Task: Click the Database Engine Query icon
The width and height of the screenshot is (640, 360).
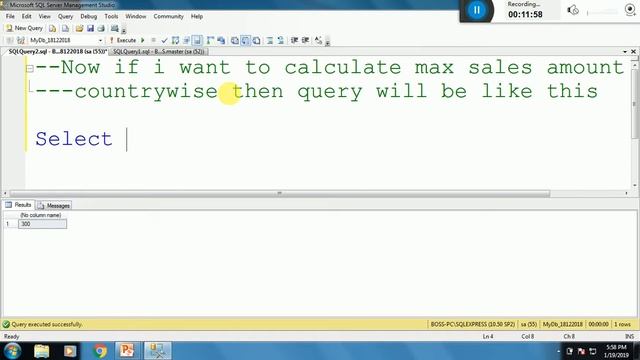Action: pyautogui.click(x=52, y=29)
